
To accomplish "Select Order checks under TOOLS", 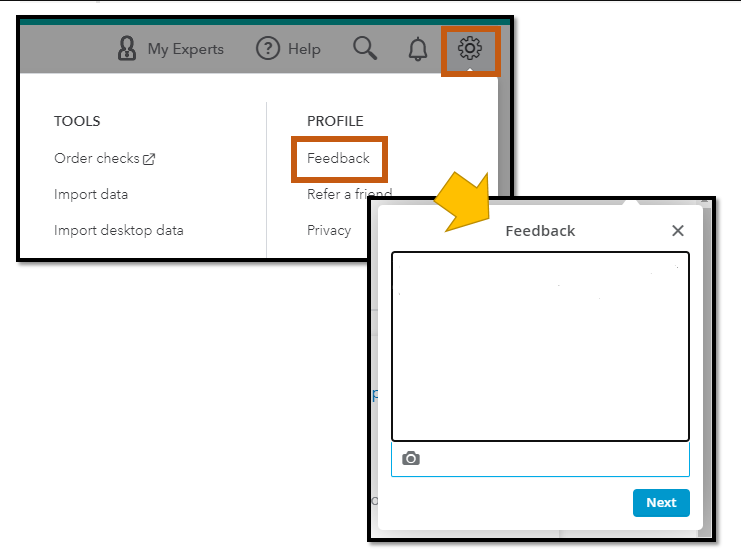I will click(97, 158).
